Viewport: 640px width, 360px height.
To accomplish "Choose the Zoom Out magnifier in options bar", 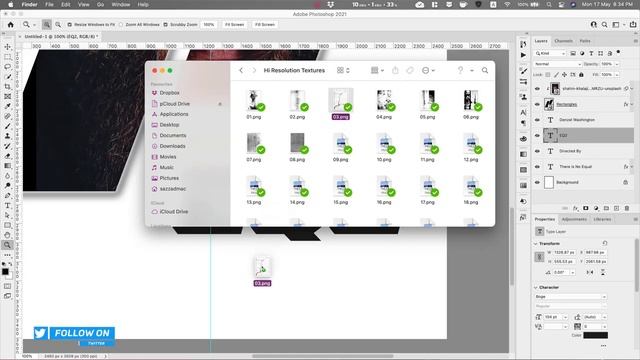I will click(58, 24).
